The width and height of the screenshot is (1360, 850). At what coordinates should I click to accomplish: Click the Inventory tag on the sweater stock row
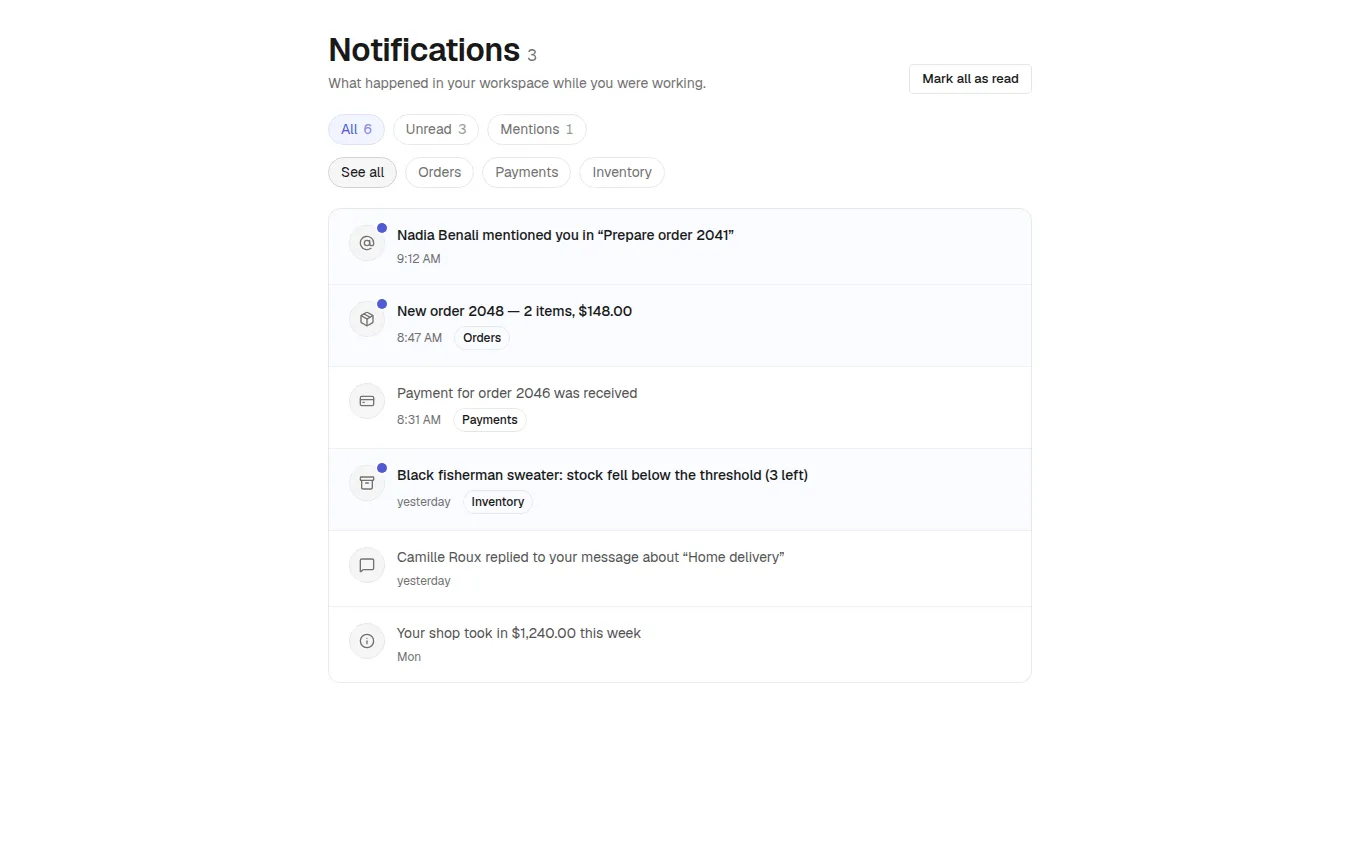coord(498,502)
